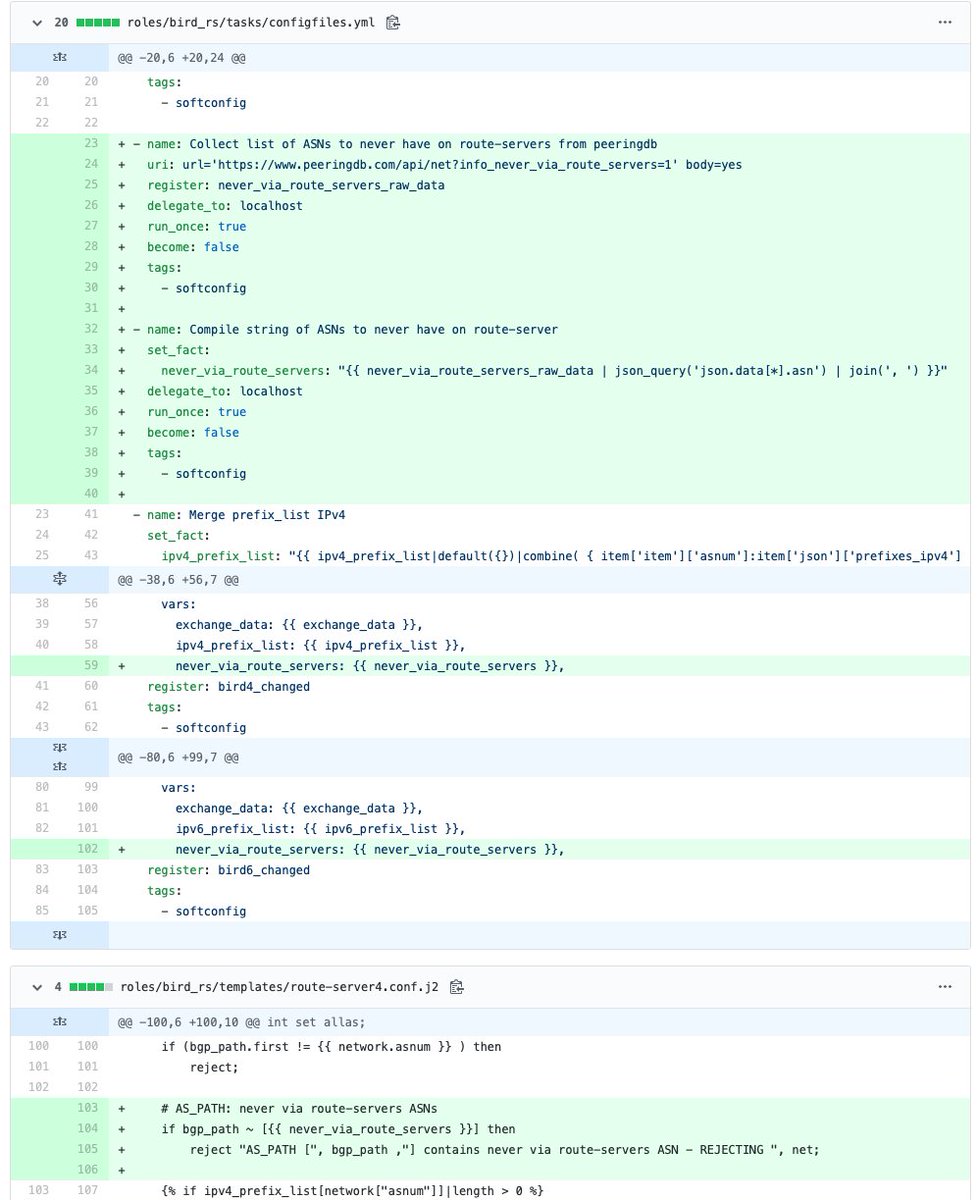Click the '{% if ipv4_prefix_list[network' template line

coord(352,1190)
